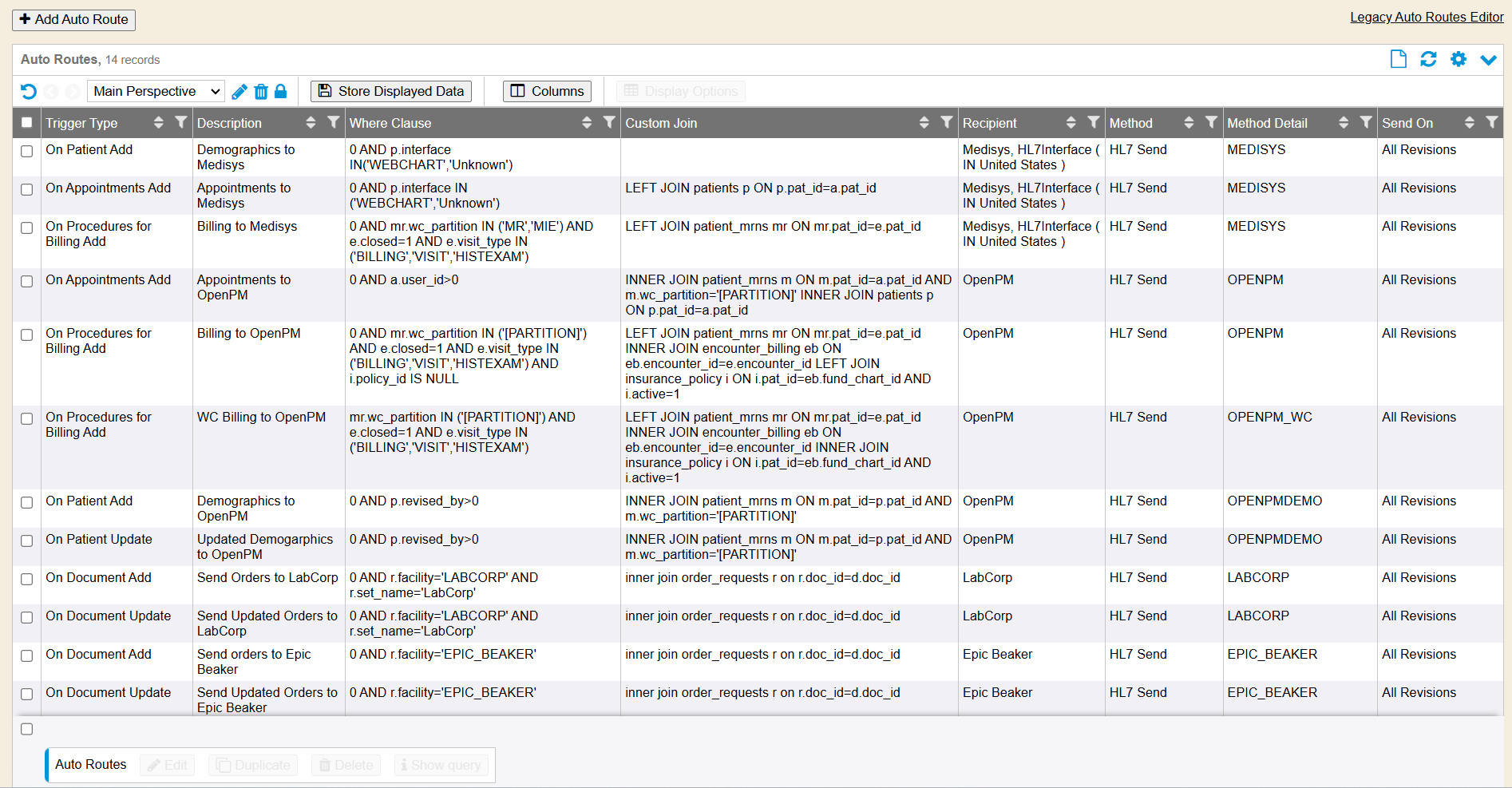1512x788 pixels.
Task: Filter the Send On column
Action: [1492, 122]
